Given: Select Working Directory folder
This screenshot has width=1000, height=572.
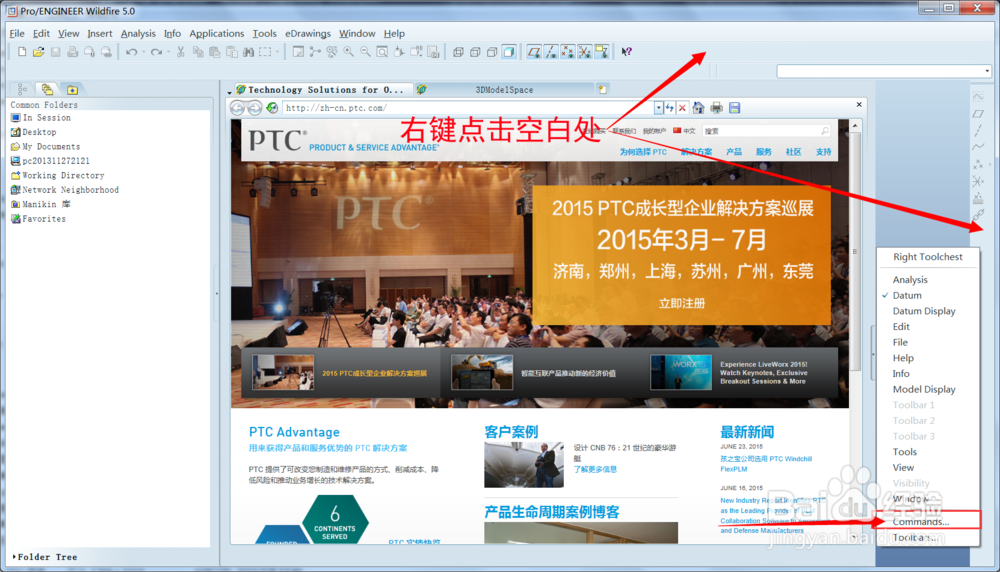Looking at the screenshot, I should (57, 175).
